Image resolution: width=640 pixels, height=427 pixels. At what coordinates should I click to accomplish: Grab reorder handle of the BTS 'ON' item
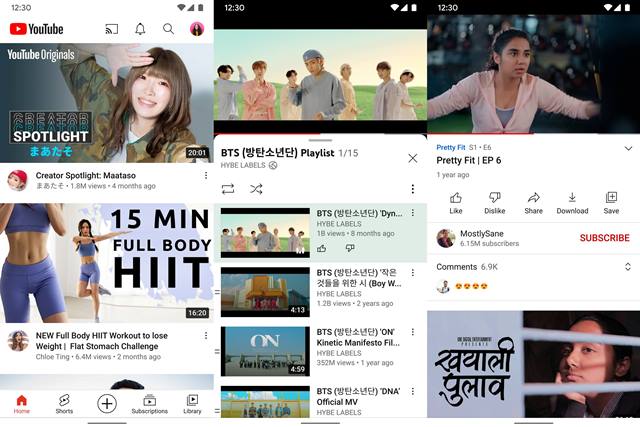217,351
